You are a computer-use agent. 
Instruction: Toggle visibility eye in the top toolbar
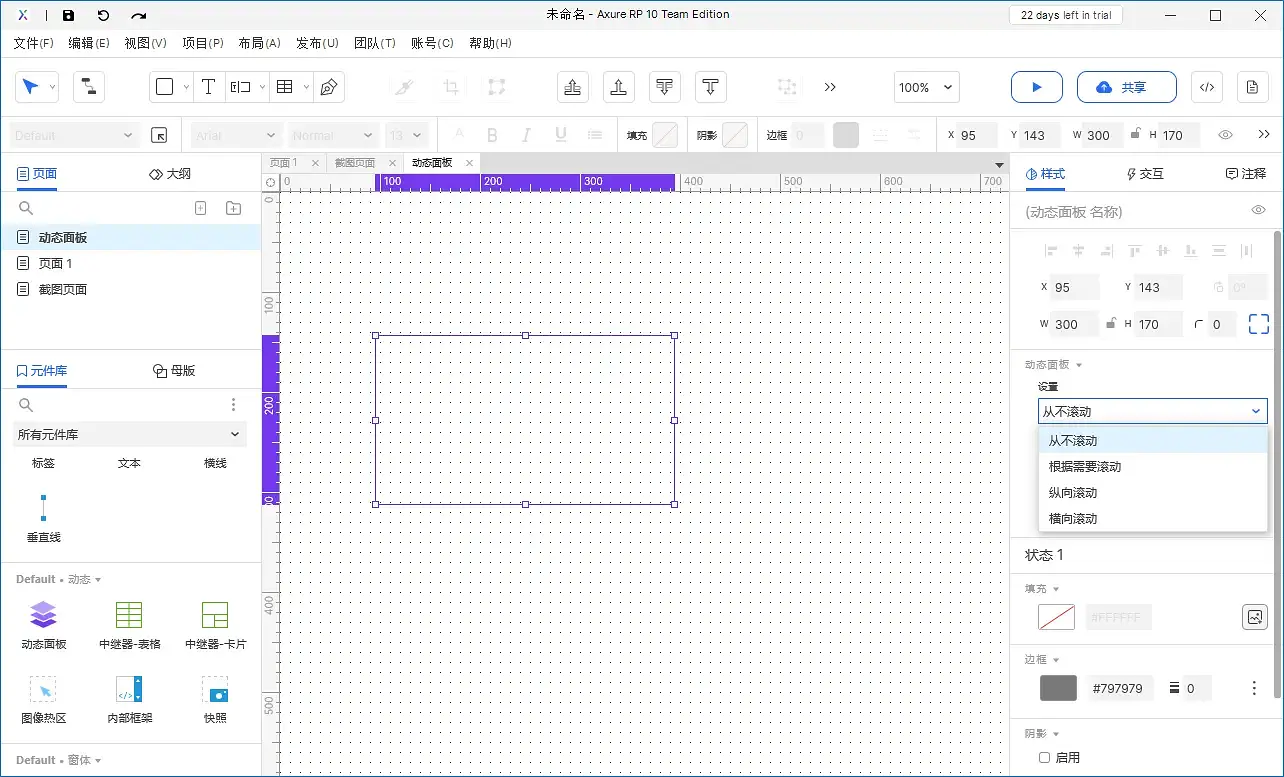(x=1225, y=135)
